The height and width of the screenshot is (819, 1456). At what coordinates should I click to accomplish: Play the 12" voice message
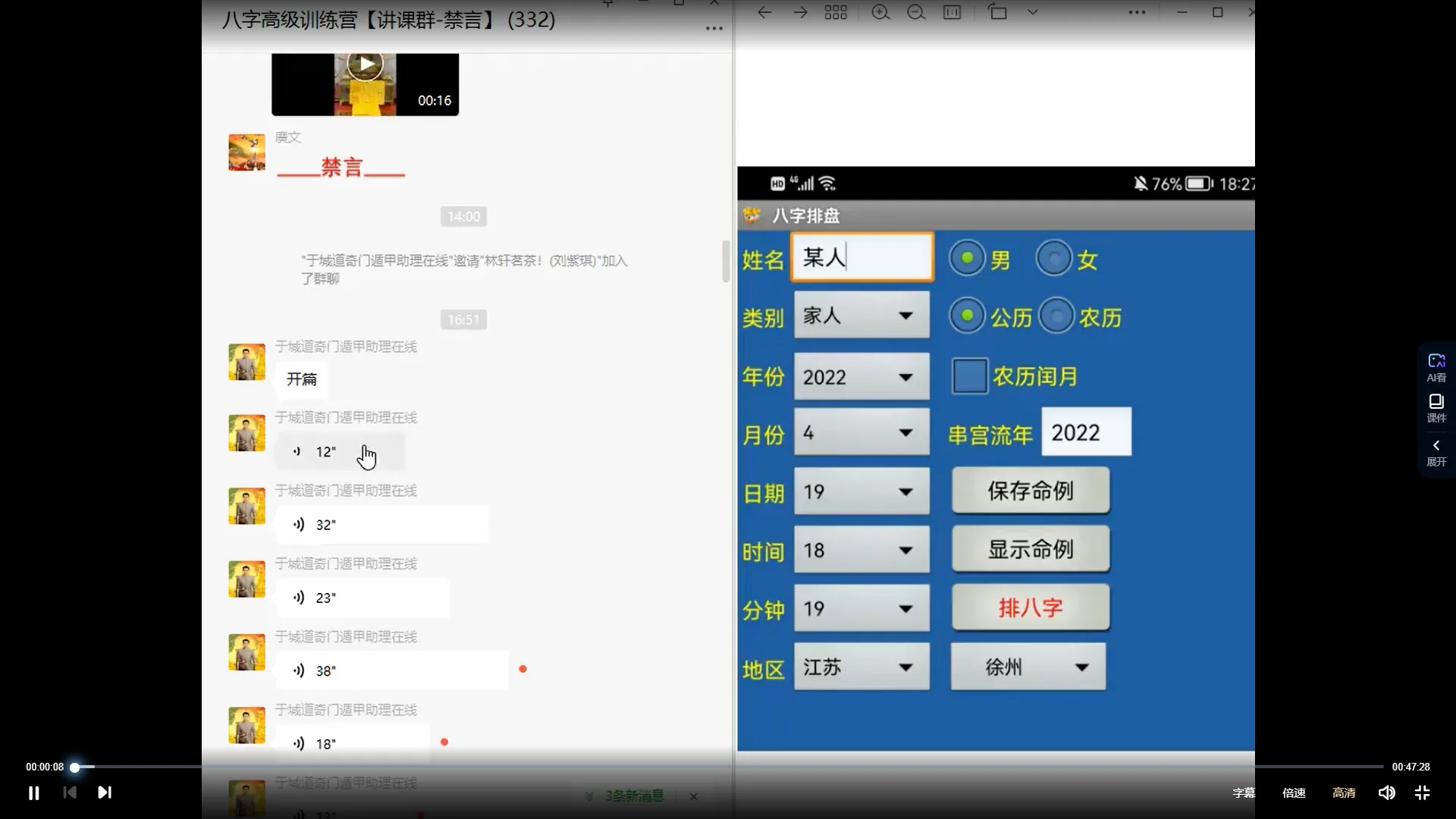[340, 451]
